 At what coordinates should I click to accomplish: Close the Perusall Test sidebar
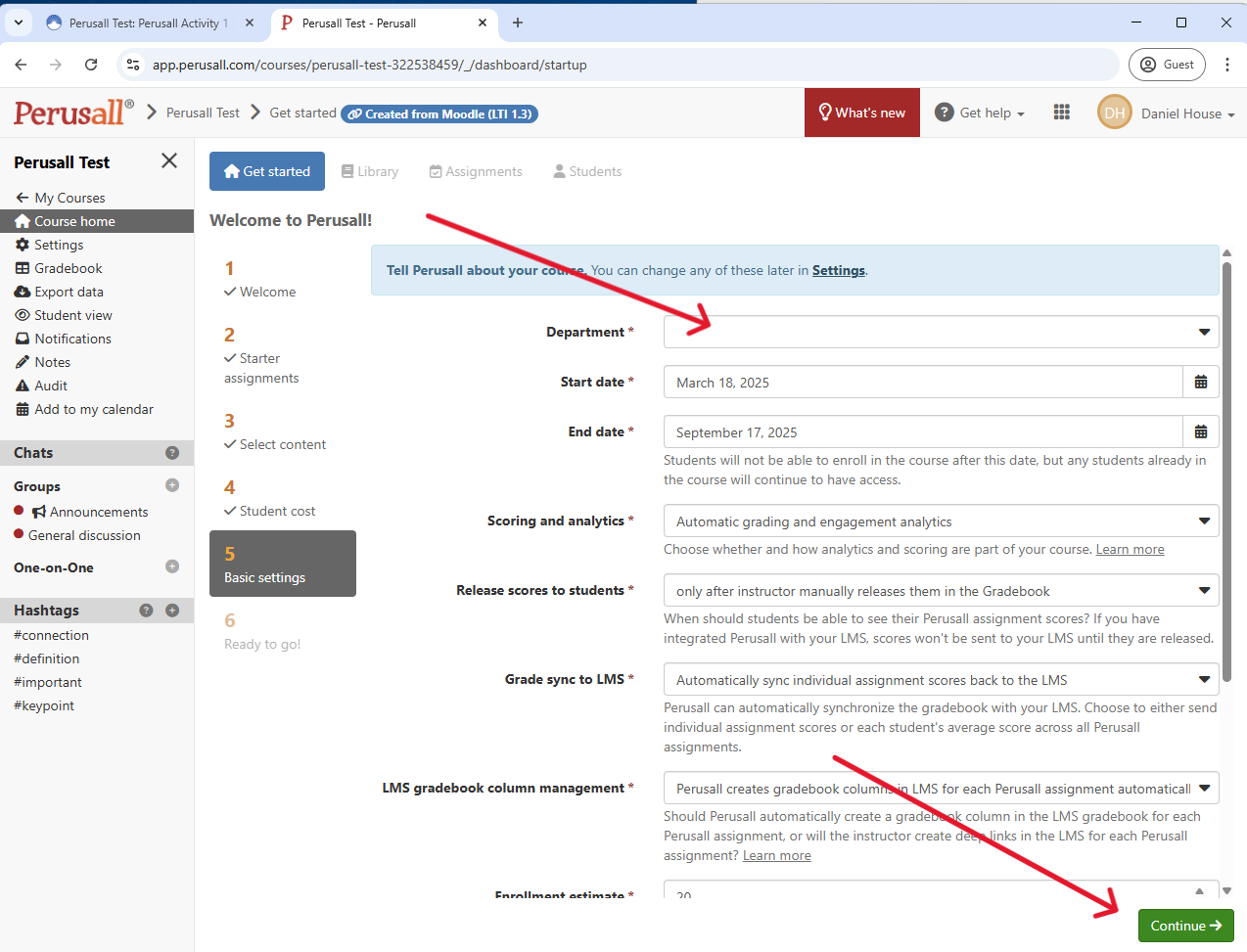coord(169,161)
